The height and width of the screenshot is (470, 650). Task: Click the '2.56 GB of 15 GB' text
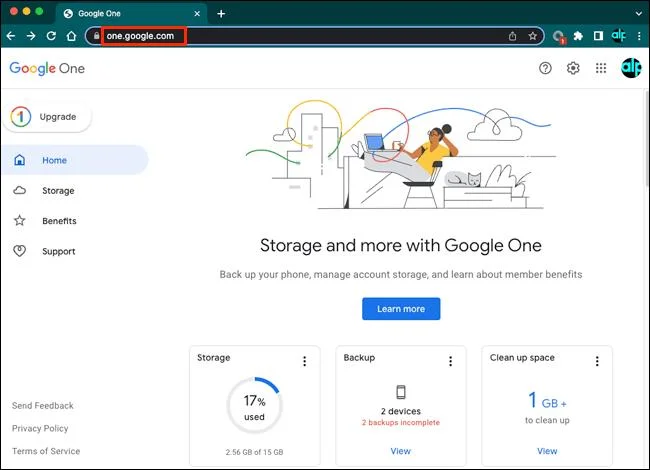pos(255,452)
